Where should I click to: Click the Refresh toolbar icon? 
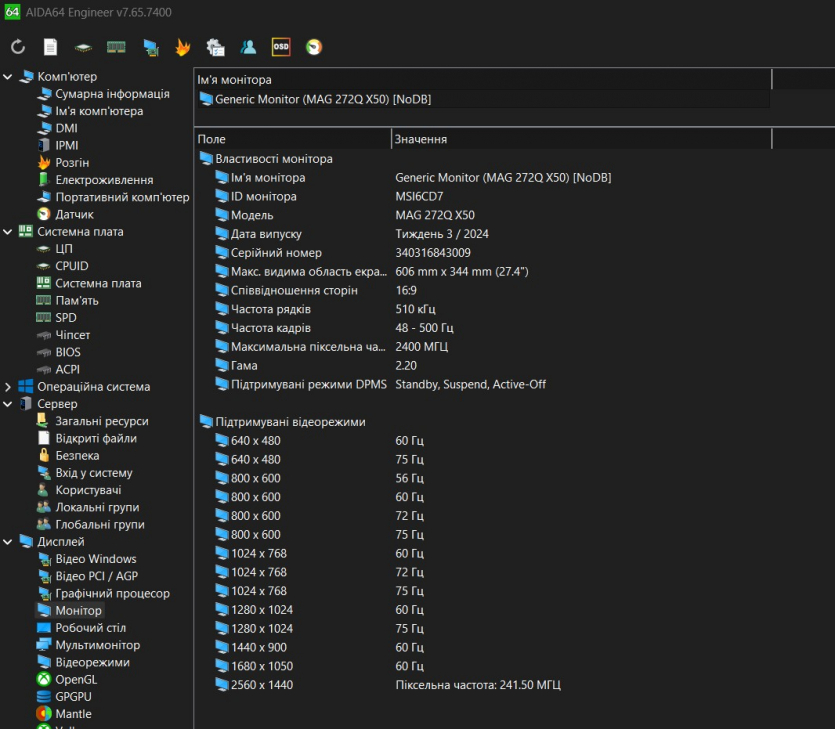point(18,47)
